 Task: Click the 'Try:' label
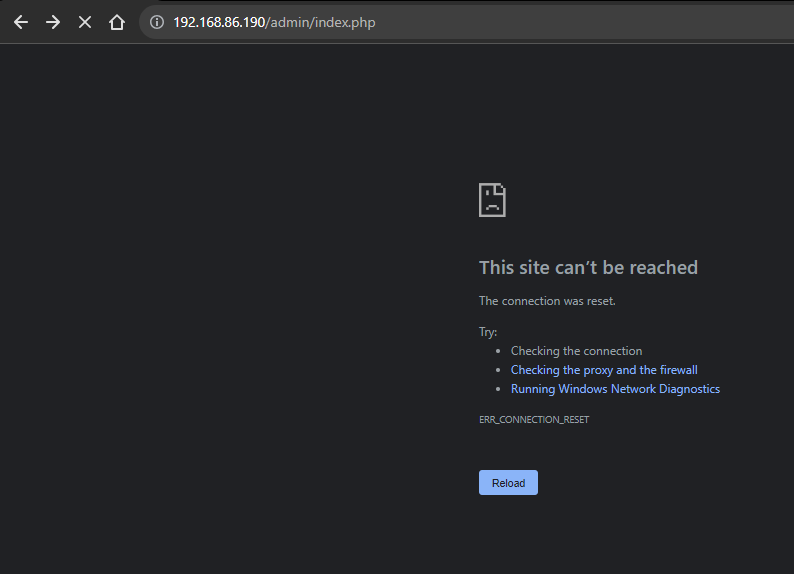click(x=488, y=332)
